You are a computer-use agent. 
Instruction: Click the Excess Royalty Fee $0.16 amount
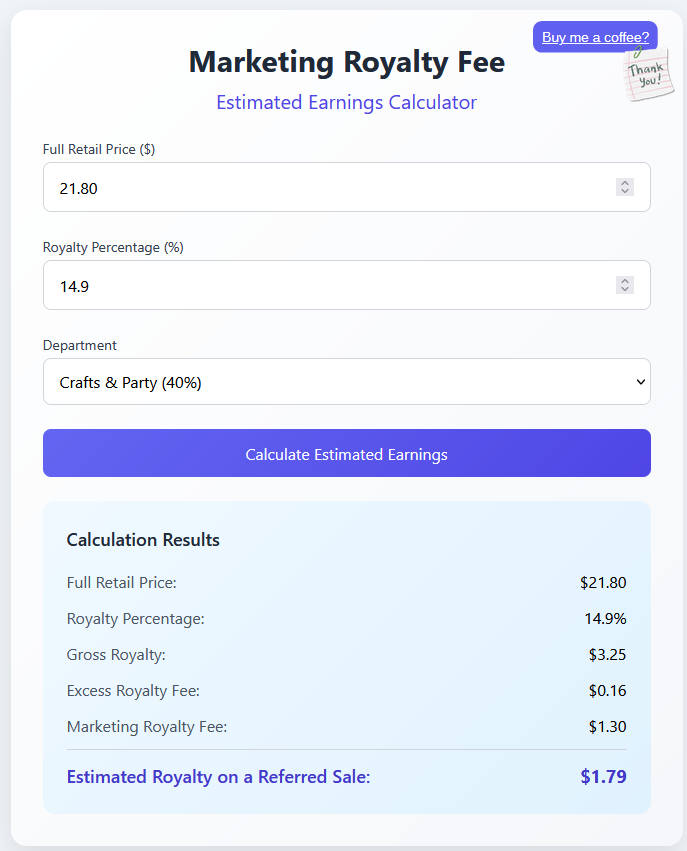(x=607, y=691)
